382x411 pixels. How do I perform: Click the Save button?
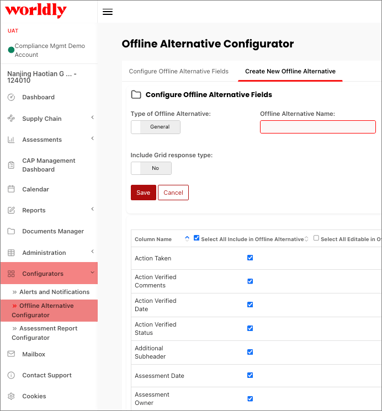tap(143, 193)
